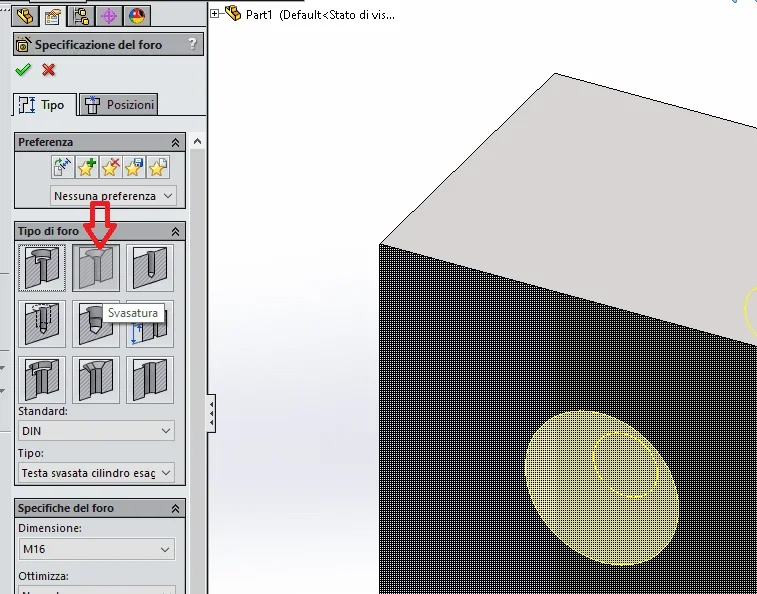Screen dimensions: 757x594
Task: Click the save favorite star icon
Action: click(134, 168)
